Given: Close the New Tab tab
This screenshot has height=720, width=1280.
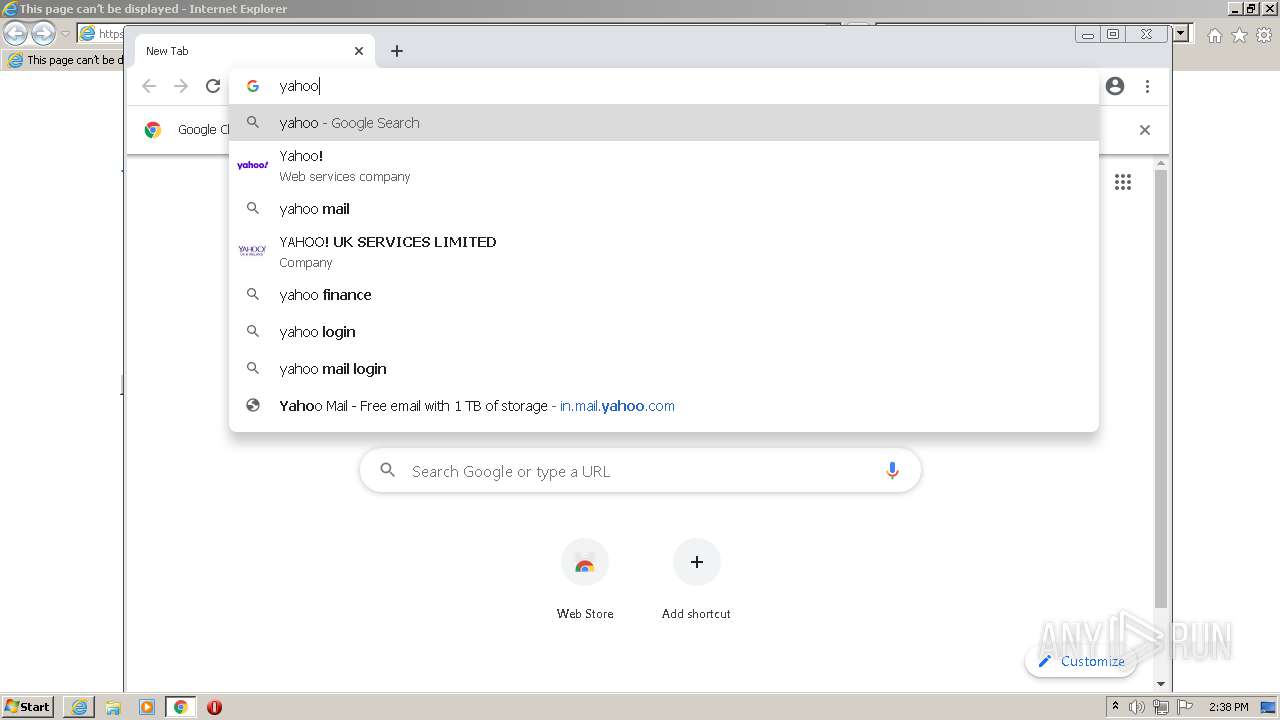Looking at the screenshot, I should 359,51.
